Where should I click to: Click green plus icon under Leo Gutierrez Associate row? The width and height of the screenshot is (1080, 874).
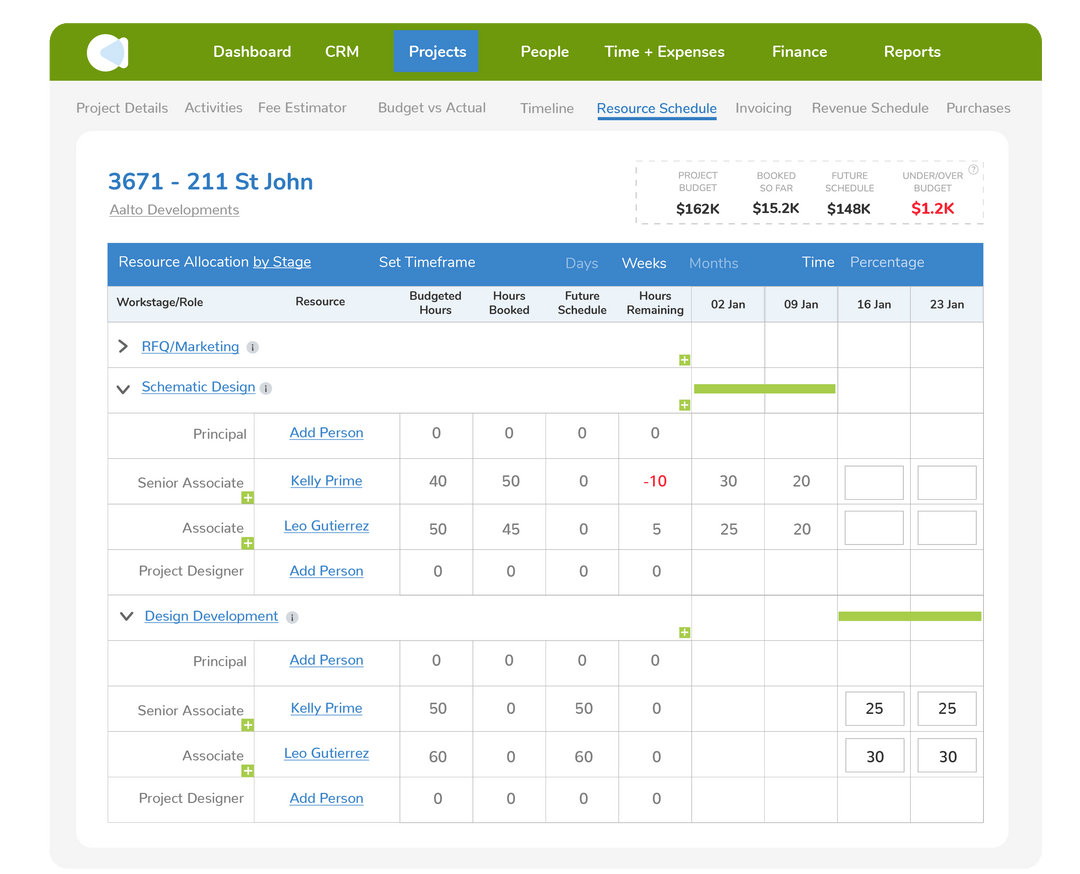tap(247, 543)
